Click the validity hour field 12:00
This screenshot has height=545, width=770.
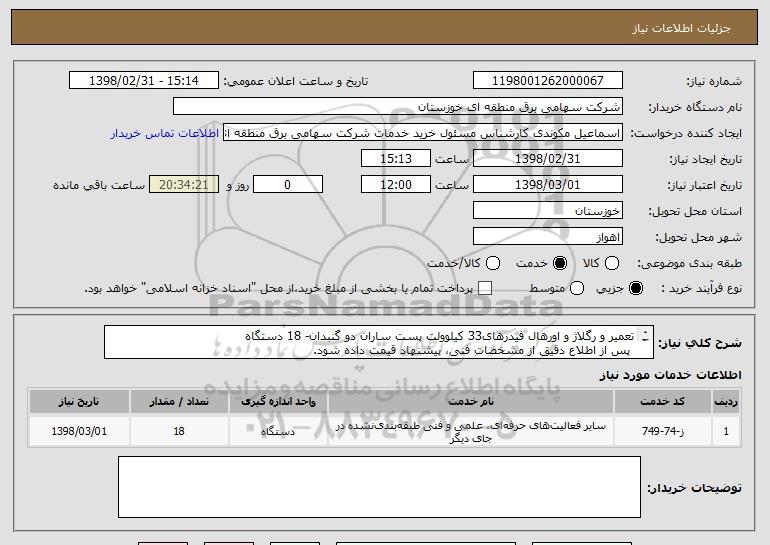point(397,184)
